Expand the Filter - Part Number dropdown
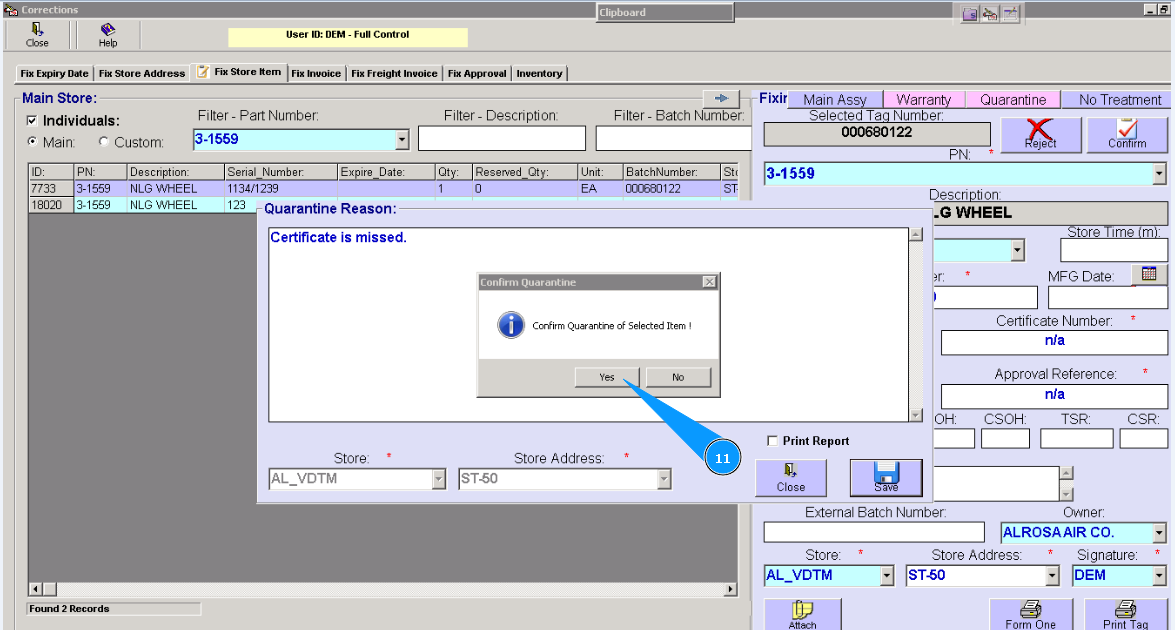This screenshot has height=633, width=1175. pyautogui.click(x=402, y=139)
